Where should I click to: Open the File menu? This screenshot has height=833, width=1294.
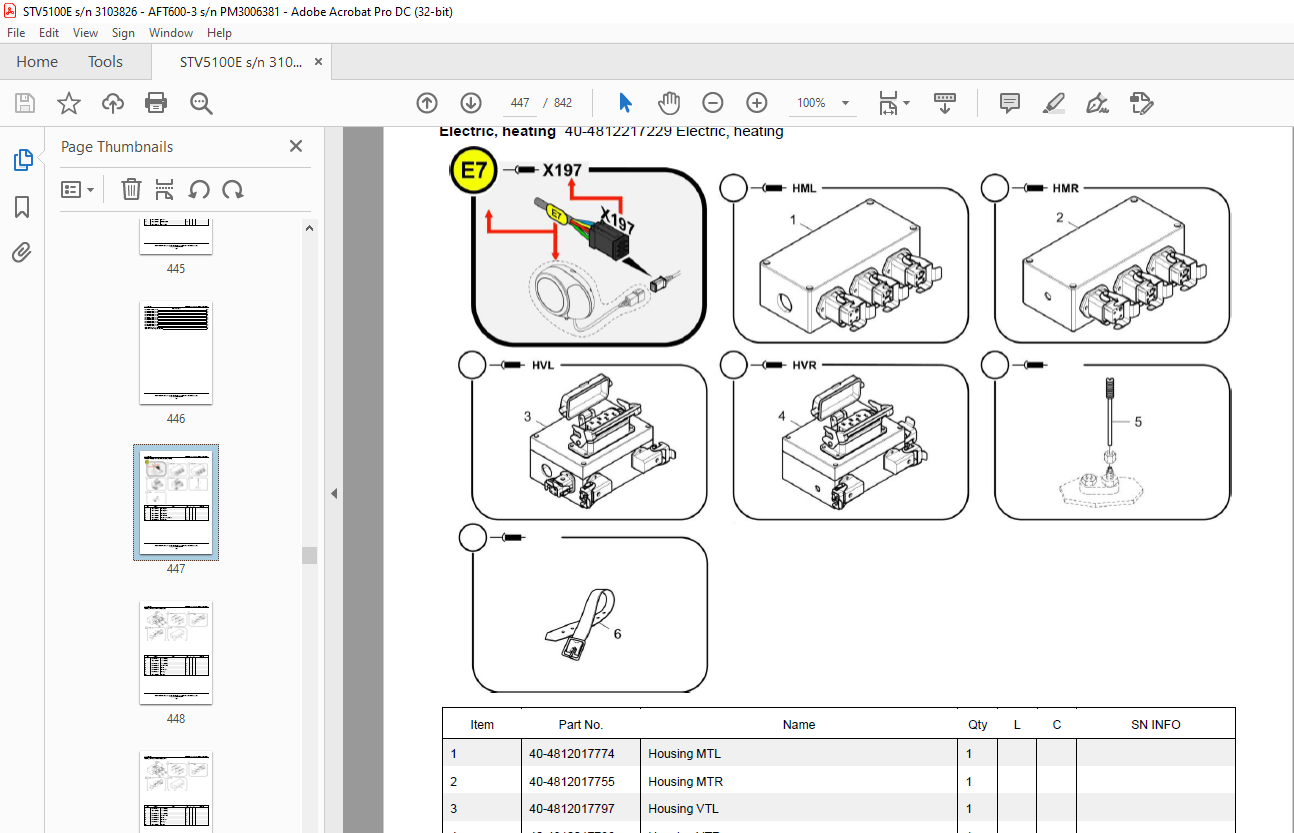click(x=16, y=33)
